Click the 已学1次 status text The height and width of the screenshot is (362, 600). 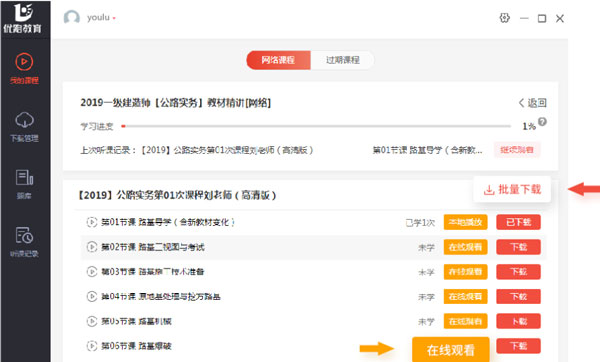[x=421, y=222]
